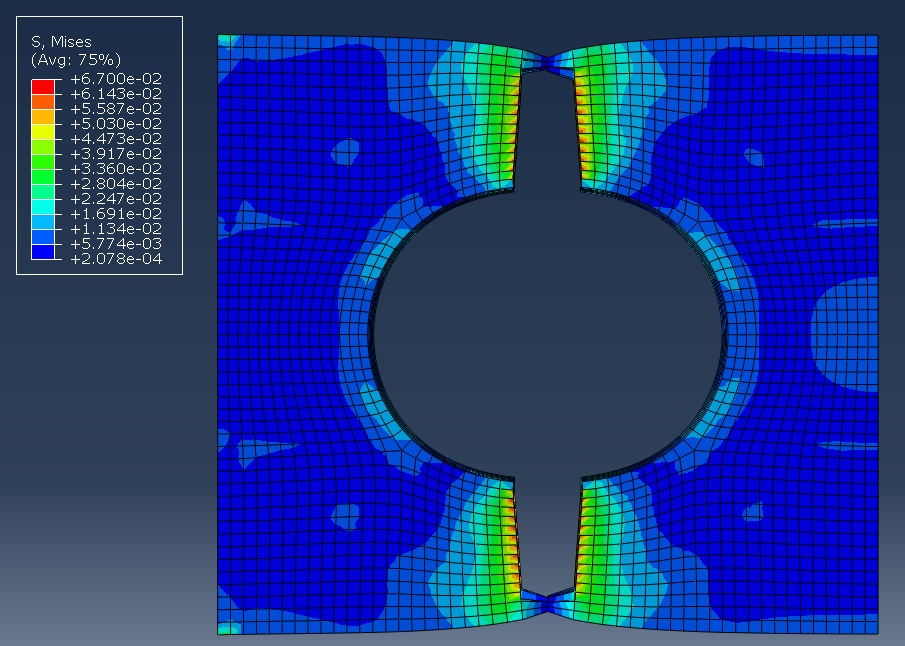Click the legend value +5.030e-02
The image size is (905, 646).
tap(116, 124)
